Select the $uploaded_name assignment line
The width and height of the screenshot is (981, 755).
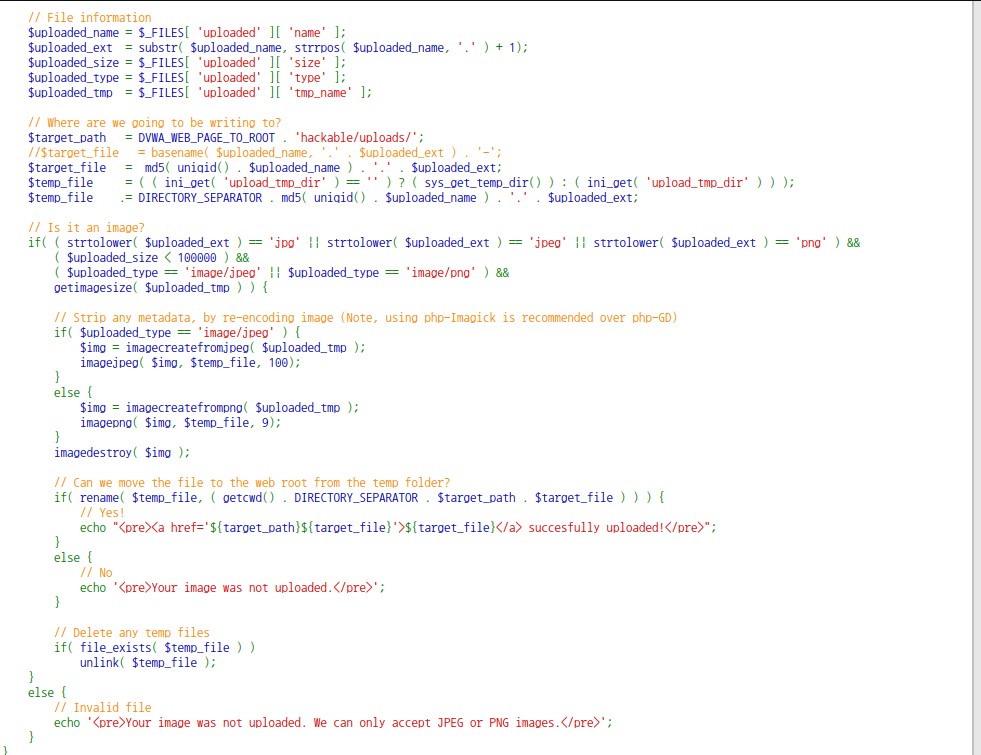point(186,33)
